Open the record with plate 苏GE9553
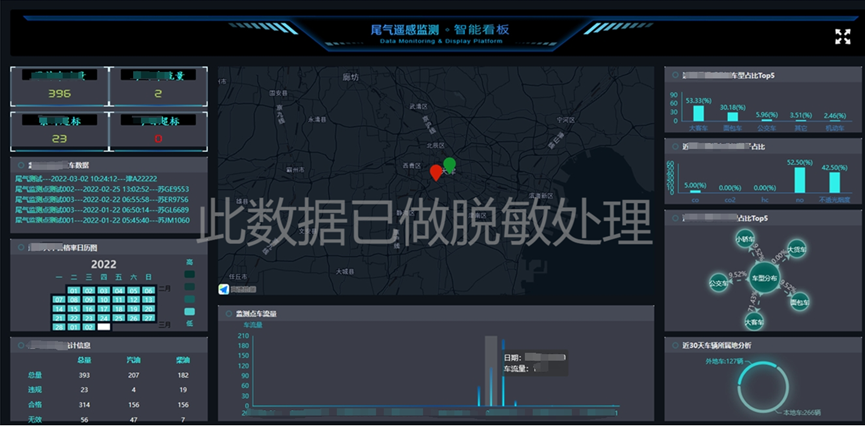The height and width of the screenshot is (426, 865). tap(101, 188)
